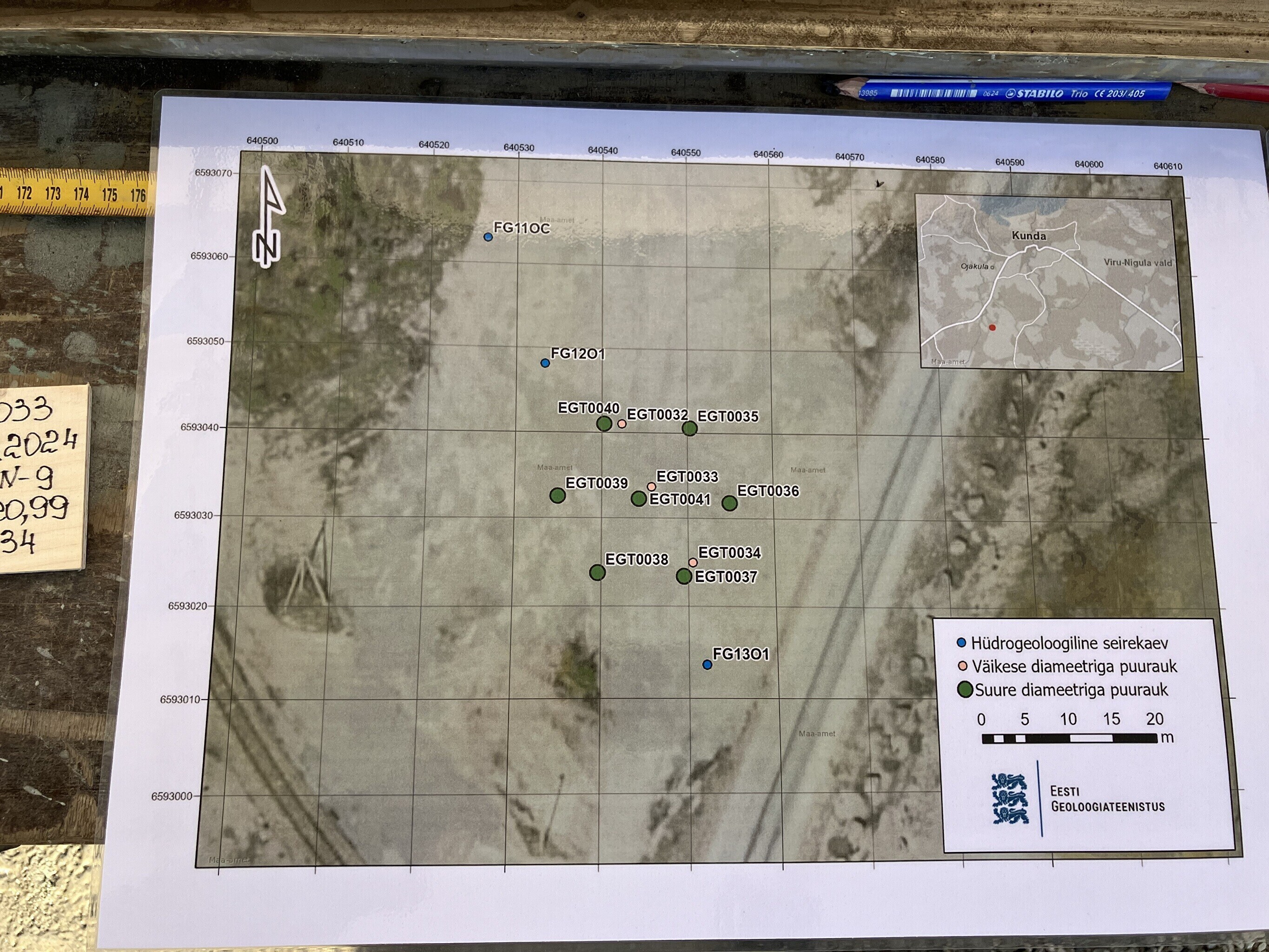Click the red location dot in inset map
Viewport: 1269px width, 952px height.
coord(992,328)
